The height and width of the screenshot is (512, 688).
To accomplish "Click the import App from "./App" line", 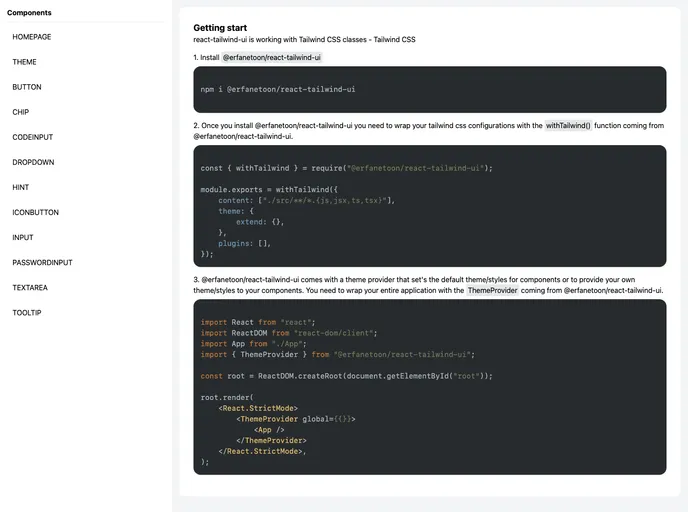I will point(254,344).
